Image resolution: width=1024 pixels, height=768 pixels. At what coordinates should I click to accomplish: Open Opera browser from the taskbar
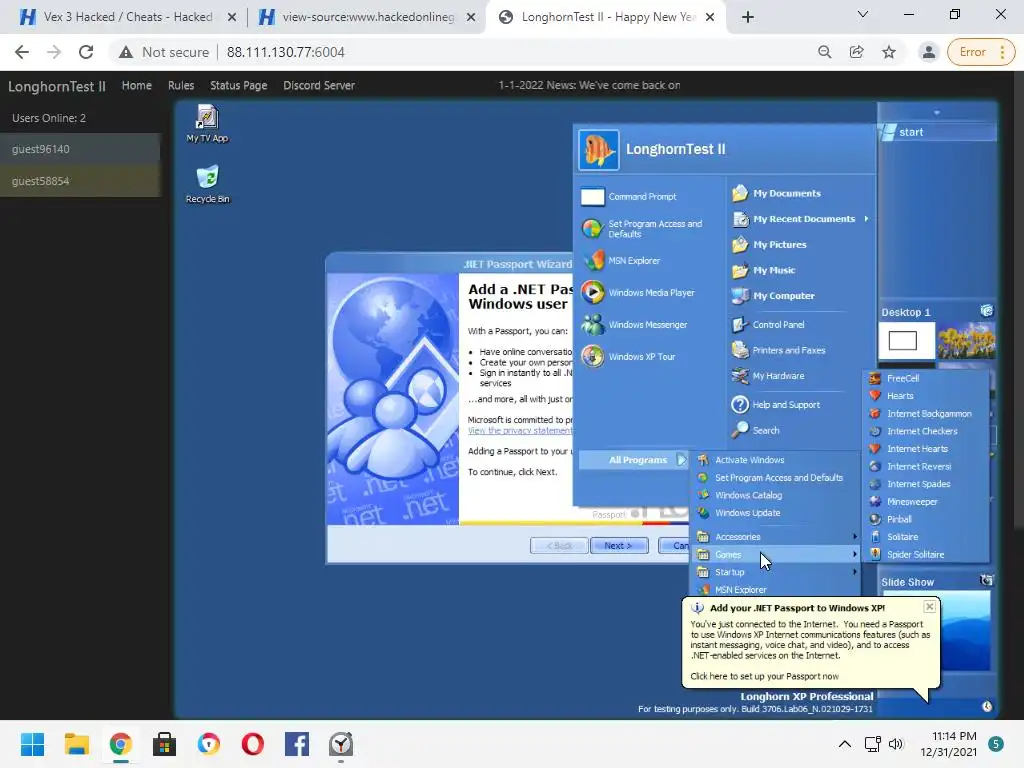point(253,744)
